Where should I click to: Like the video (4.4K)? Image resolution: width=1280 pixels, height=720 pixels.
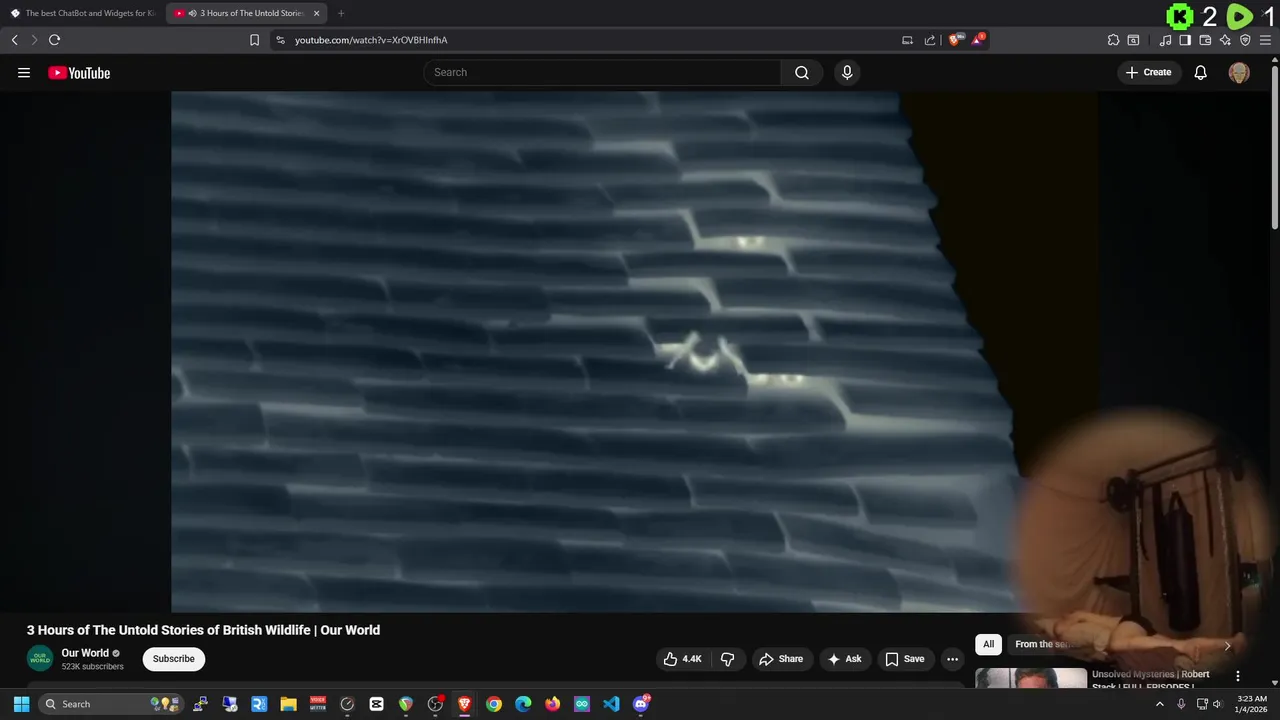click(x=682, y=659)
